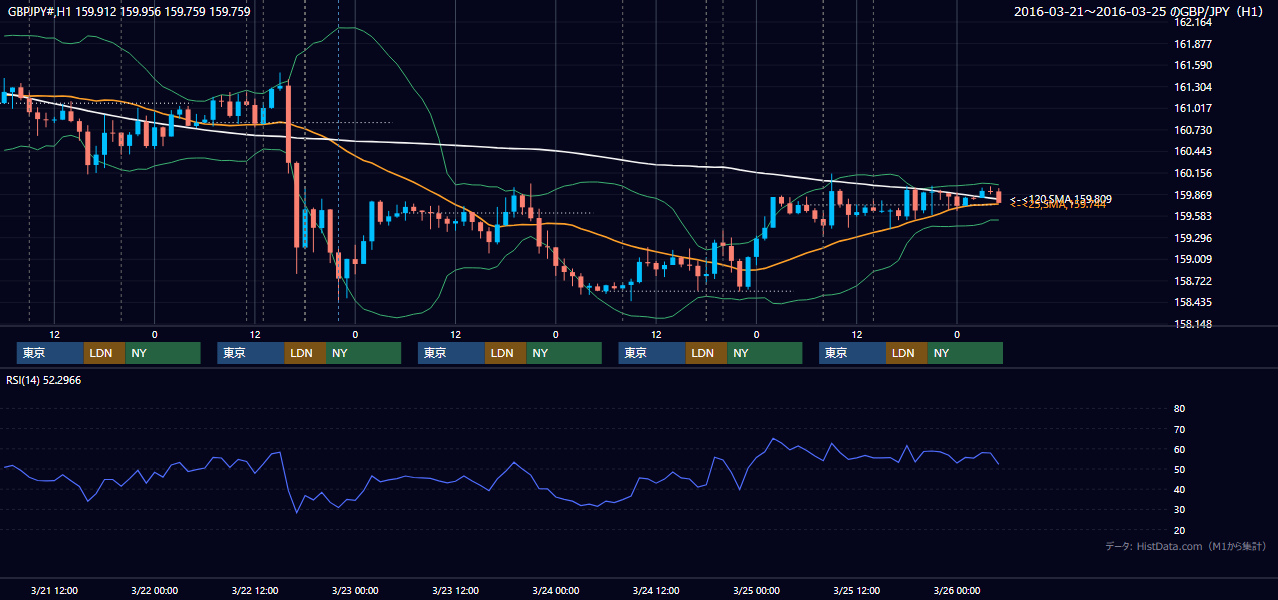Click the 159.009 price axis label

click(1193, 259)
